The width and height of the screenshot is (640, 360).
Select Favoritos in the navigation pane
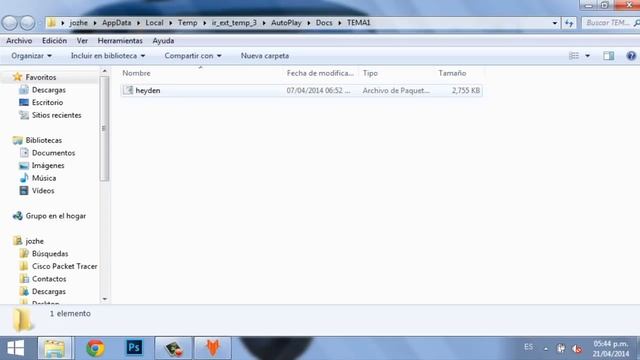click(41, 77)
